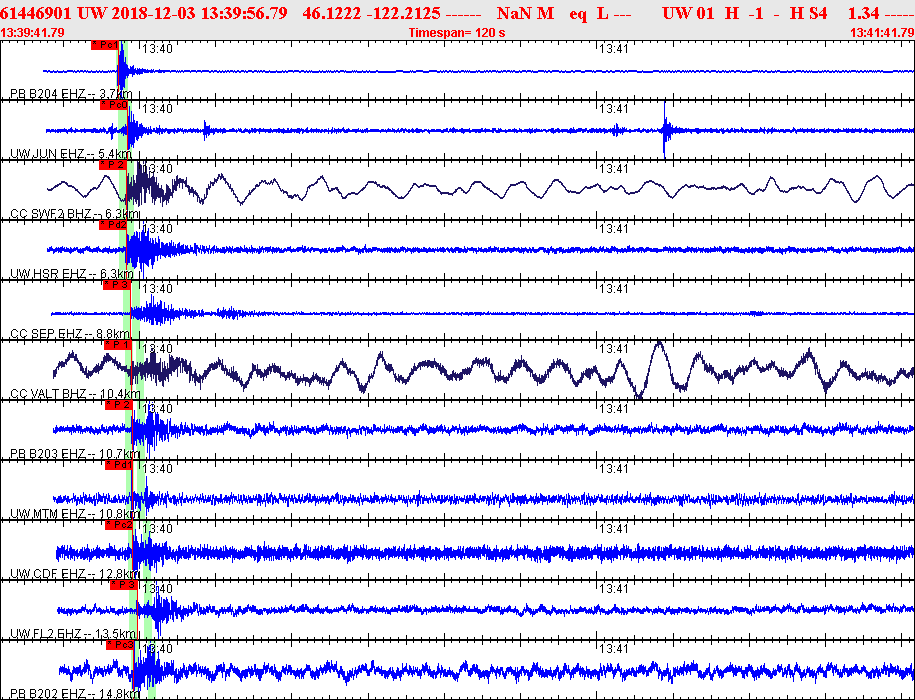Click the 13:40 time tick on SEP trace
The image size is (915, 700).
click(158, 289)
